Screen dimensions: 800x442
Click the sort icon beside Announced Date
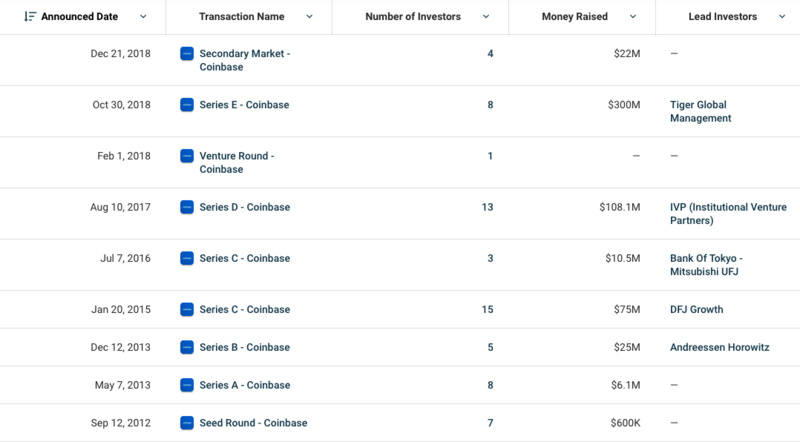point(30,17)
